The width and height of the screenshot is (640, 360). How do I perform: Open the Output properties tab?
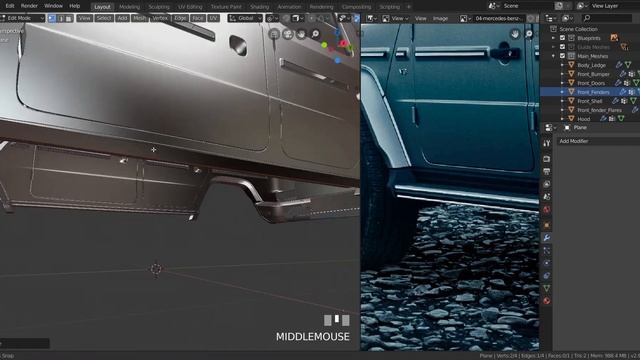pos(547,171)
